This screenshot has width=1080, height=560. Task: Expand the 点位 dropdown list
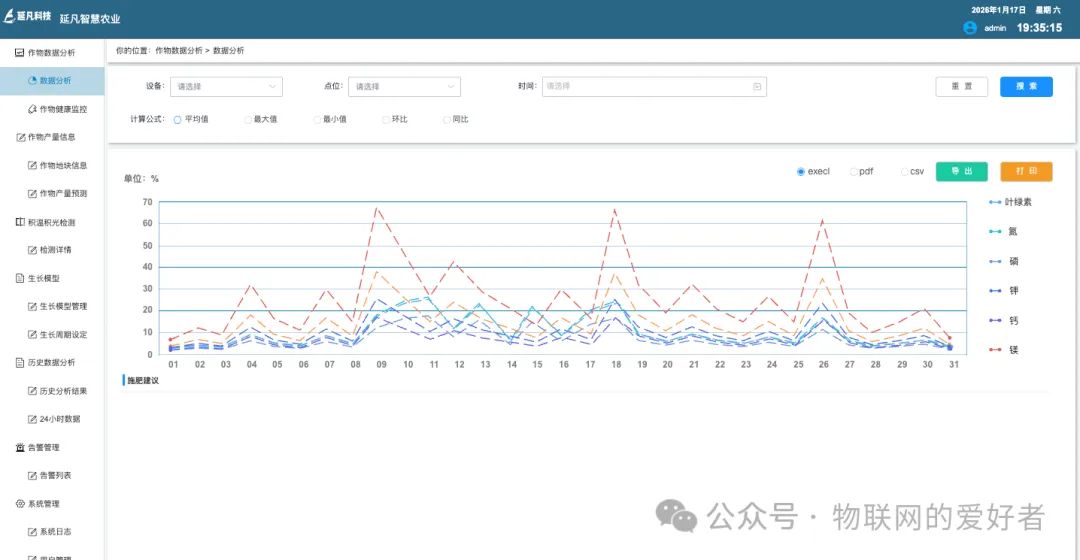click(404, 87)
